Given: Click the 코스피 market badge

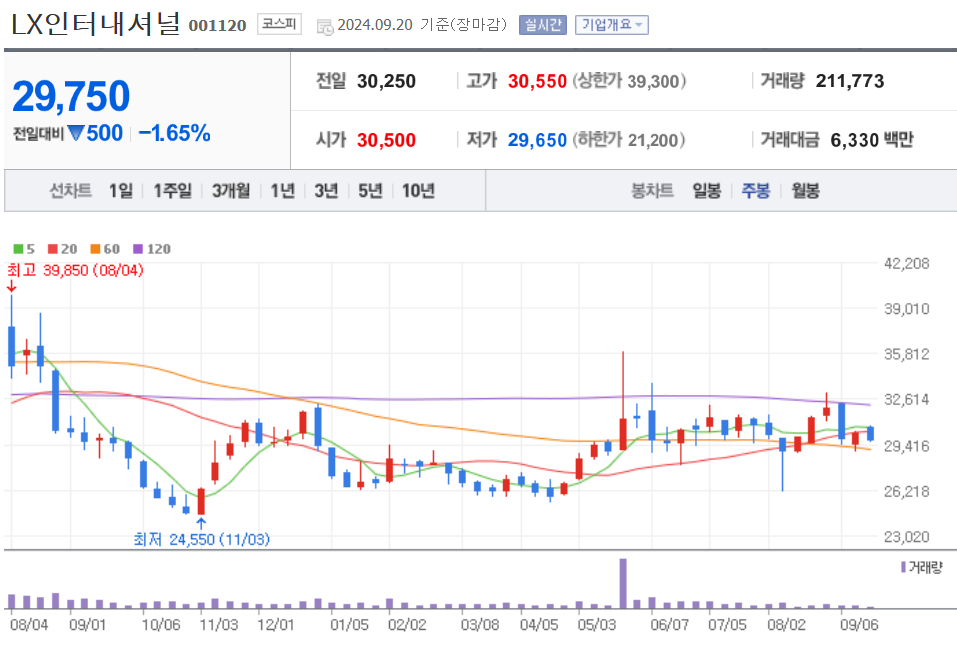Looking at the screenshot, I should [279, 24].
